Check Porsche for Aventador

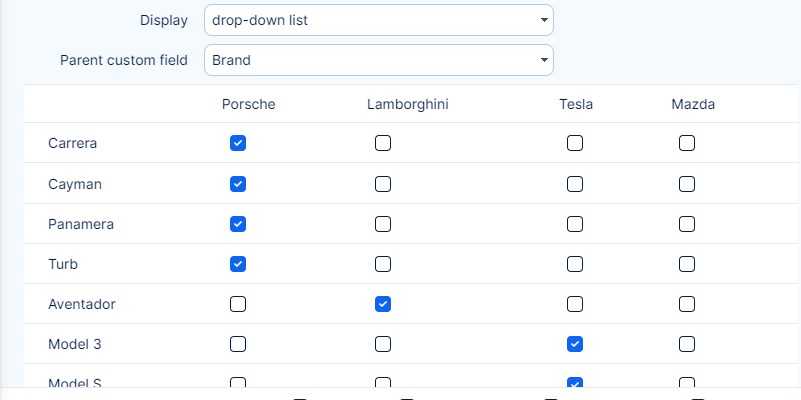[238, 304]
